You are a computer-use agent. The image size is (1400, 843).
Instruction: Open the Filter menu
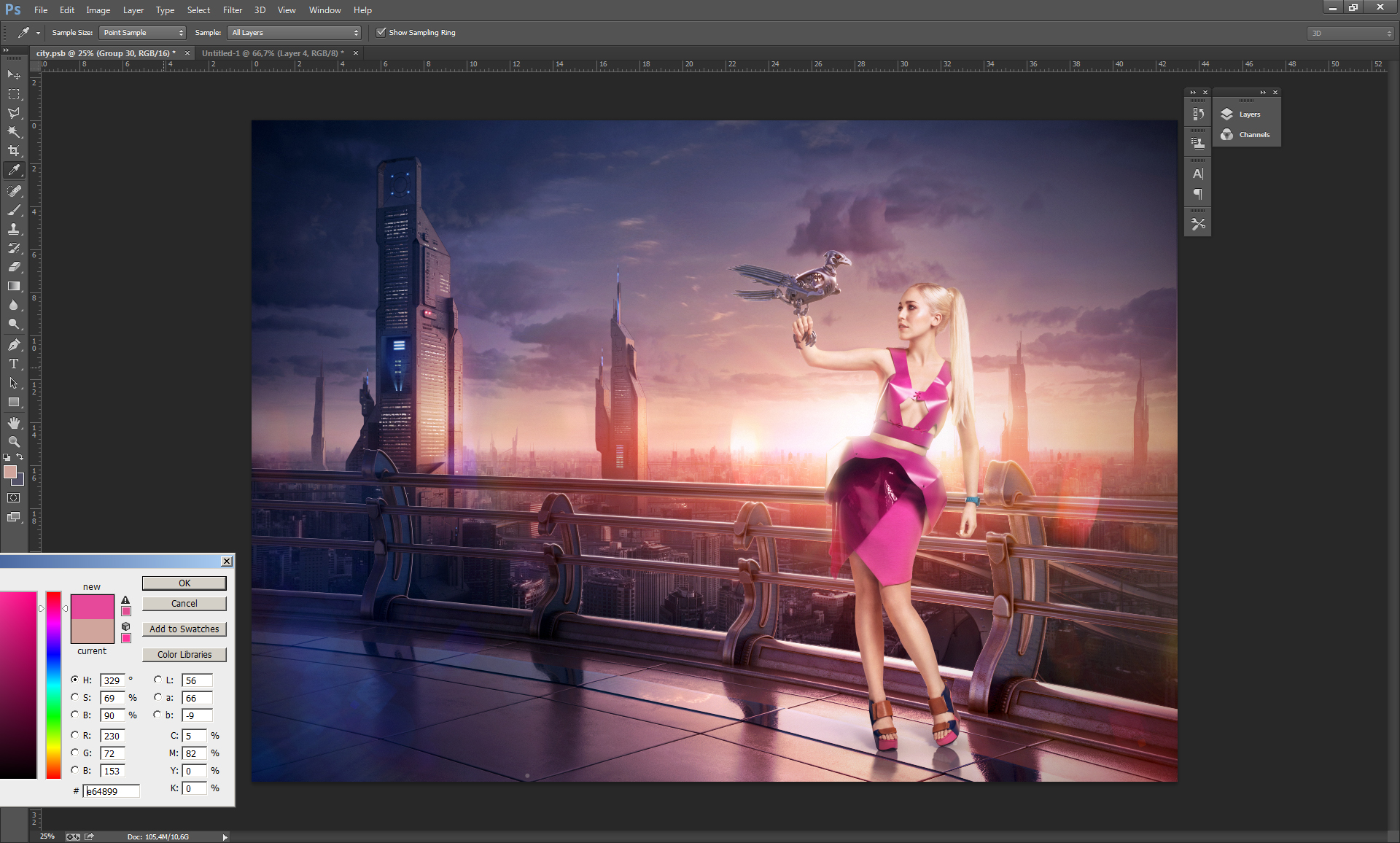233,10
